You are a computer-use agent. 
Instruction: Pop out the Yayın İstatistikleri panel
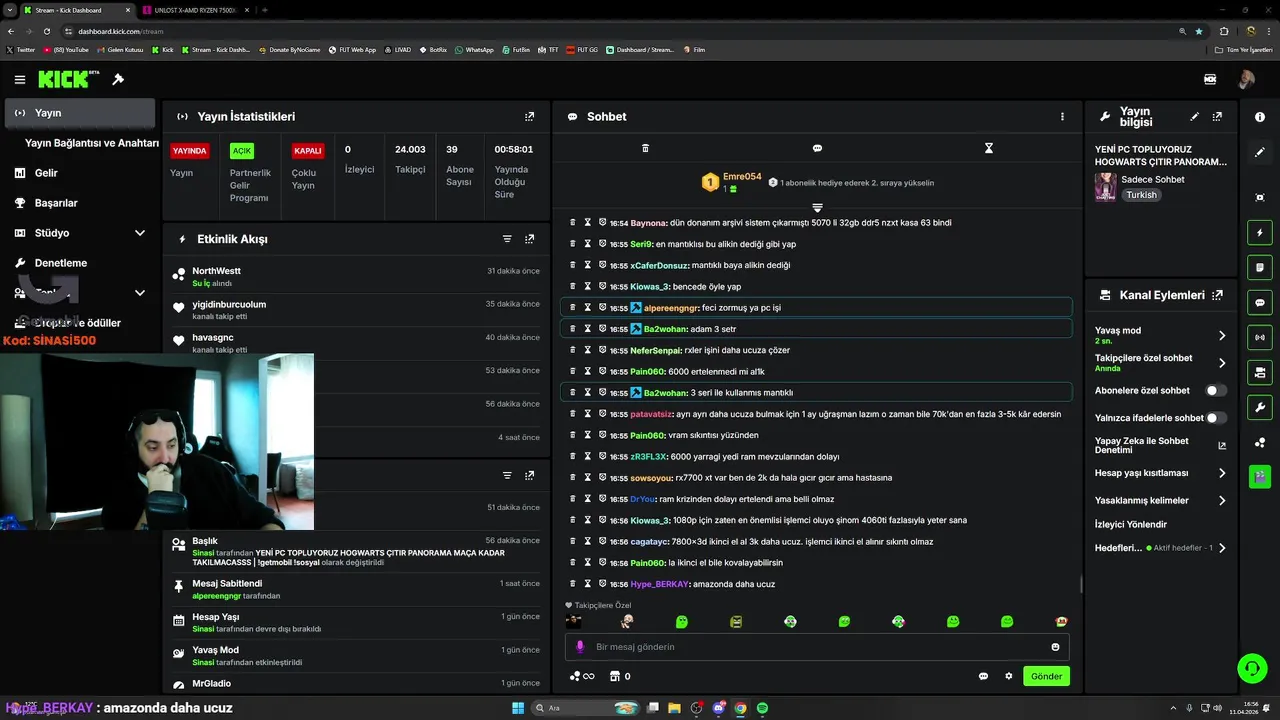530,116
